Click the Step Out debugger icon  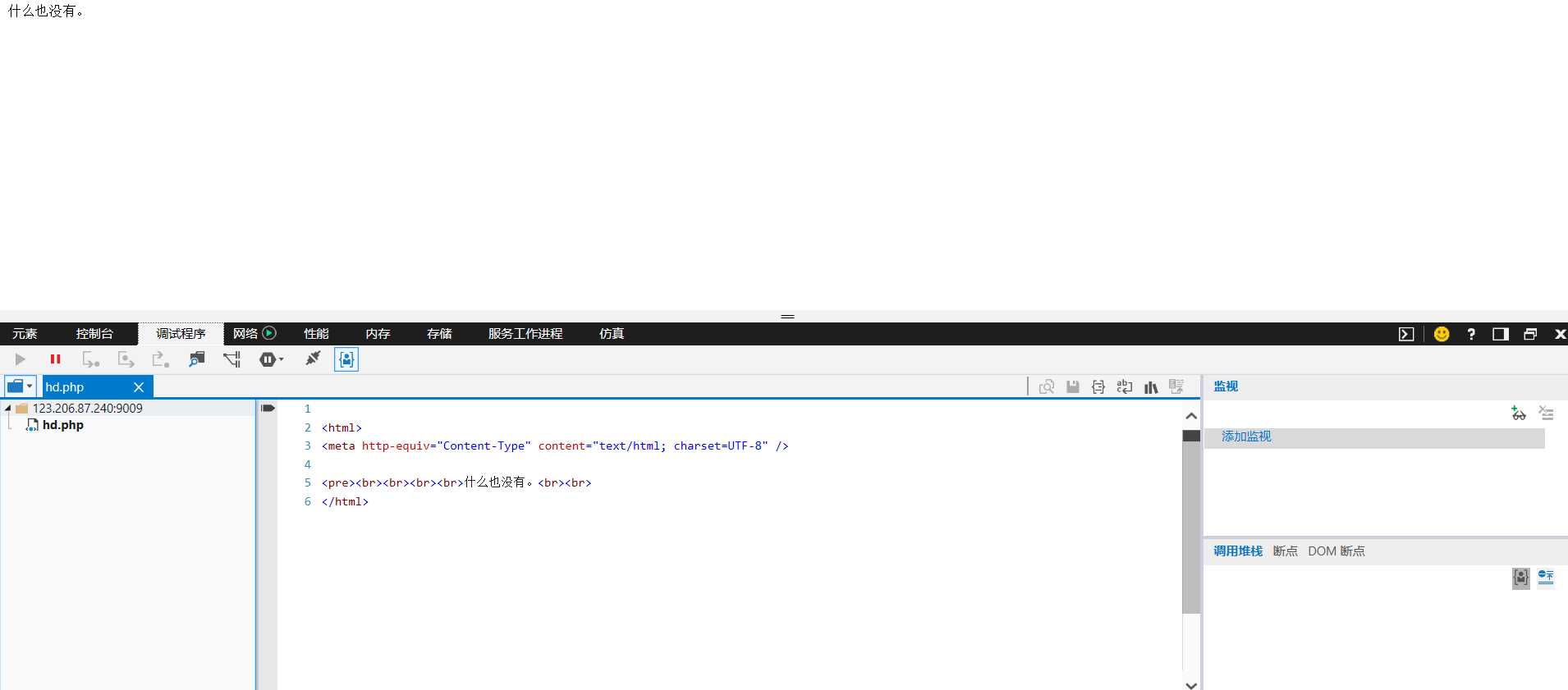coord(160,359)
